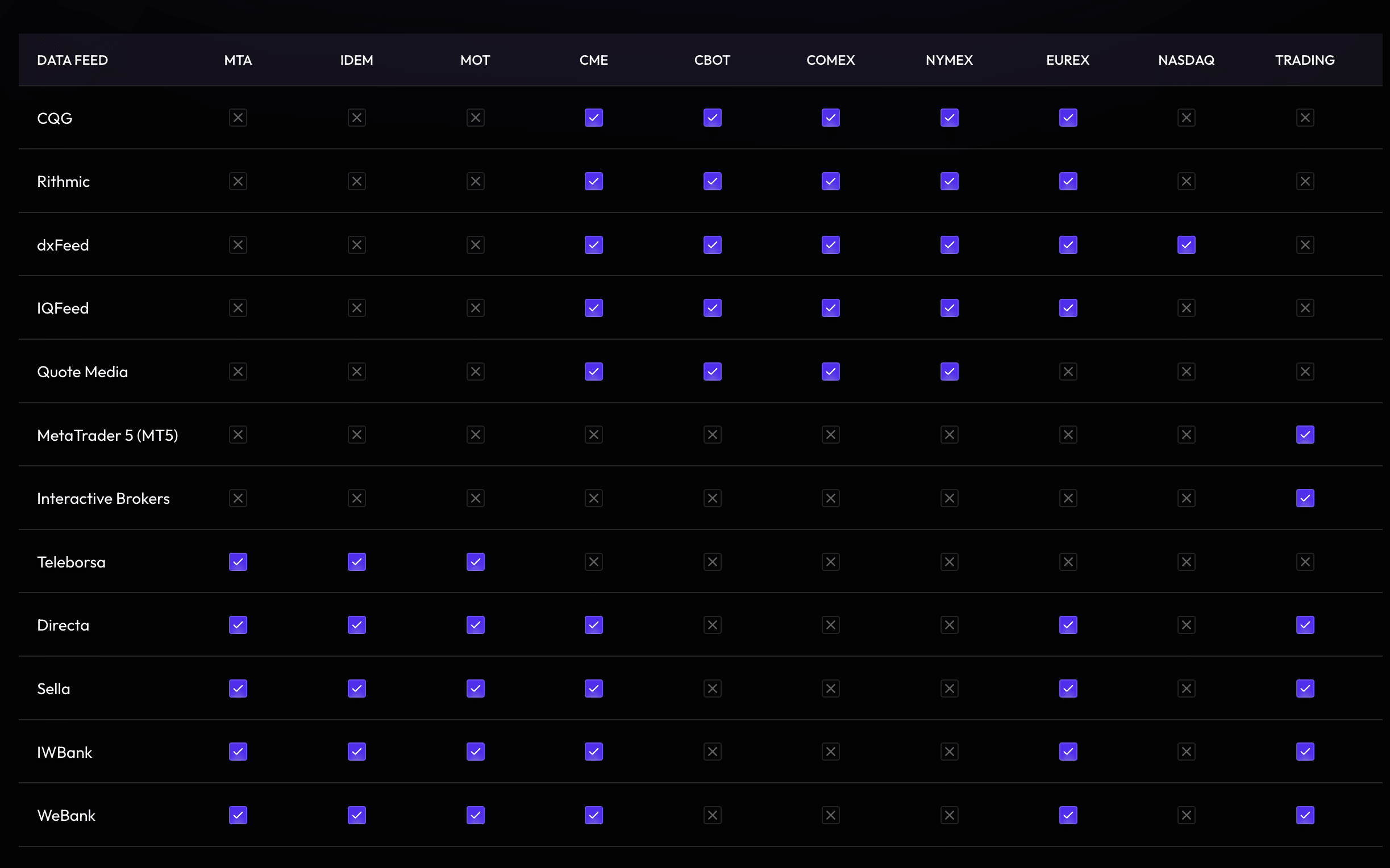Select the dxFeed NASDAQ checkmark icon
Screen dimensions: 1390x868
pos(1186,245)
